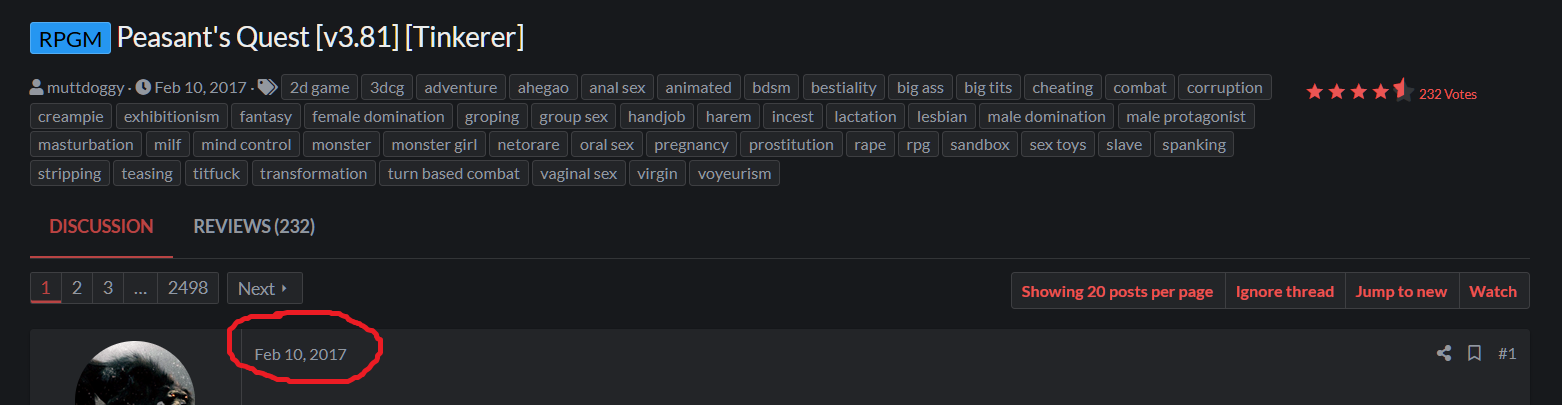This screenshot has width=1562, height=405.
Task: Click the tags icon before the tag list
Action: pos(267,87)
